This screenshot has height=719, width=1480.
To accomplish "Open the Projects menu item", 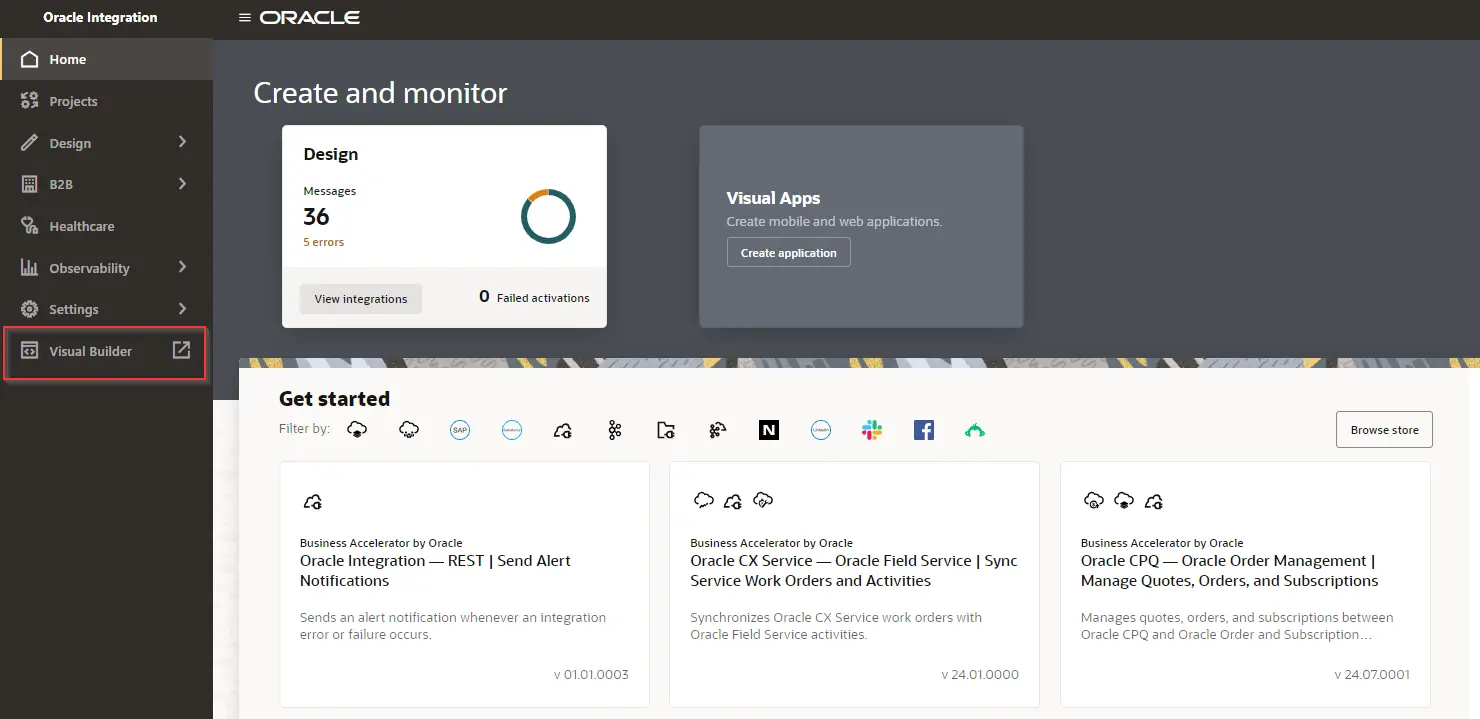I will tap(73, 101).
